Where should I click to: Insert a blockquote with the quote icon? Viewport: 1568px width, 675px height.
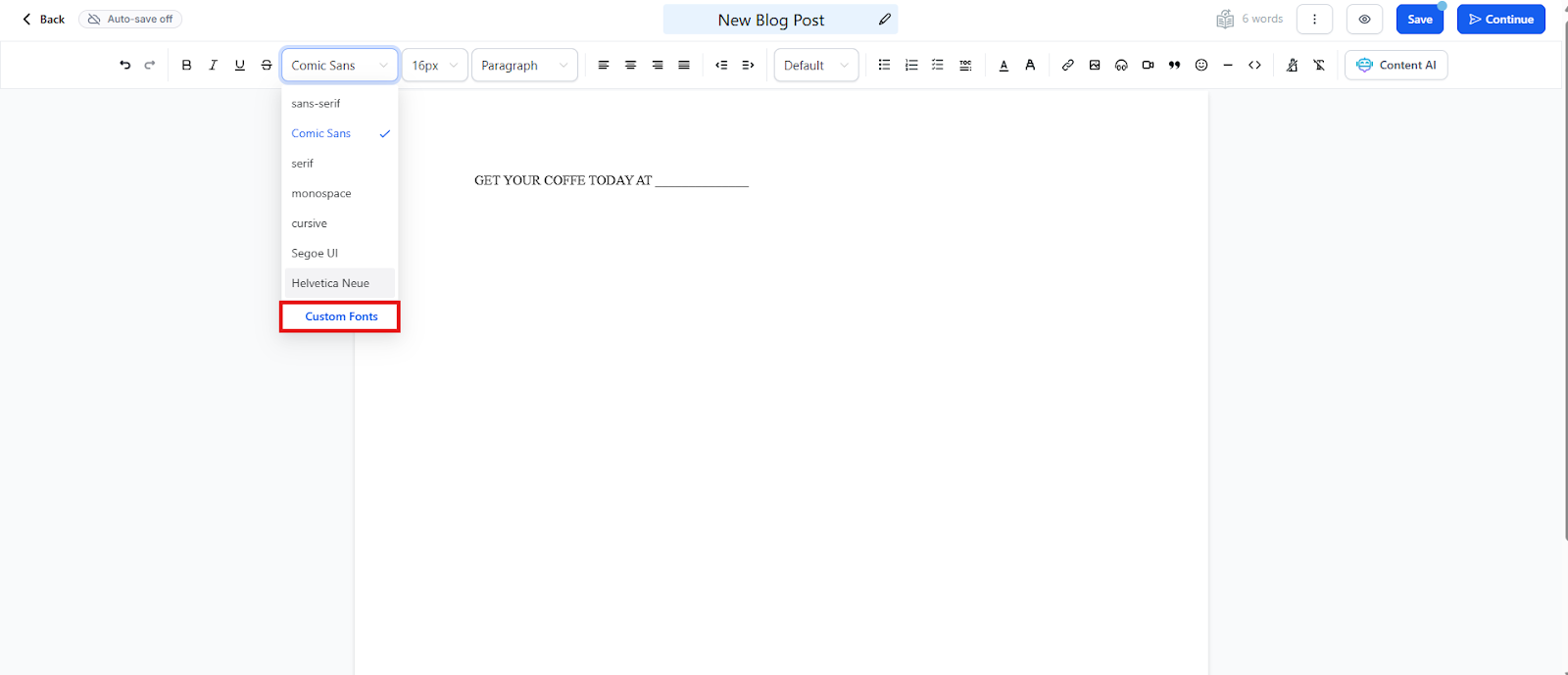point(1174,66)
